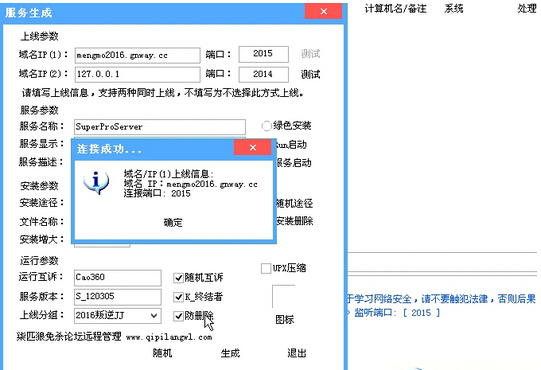541x370 pixels.
Task: Close the 服务生成 window
Action: tap(323, 11)
